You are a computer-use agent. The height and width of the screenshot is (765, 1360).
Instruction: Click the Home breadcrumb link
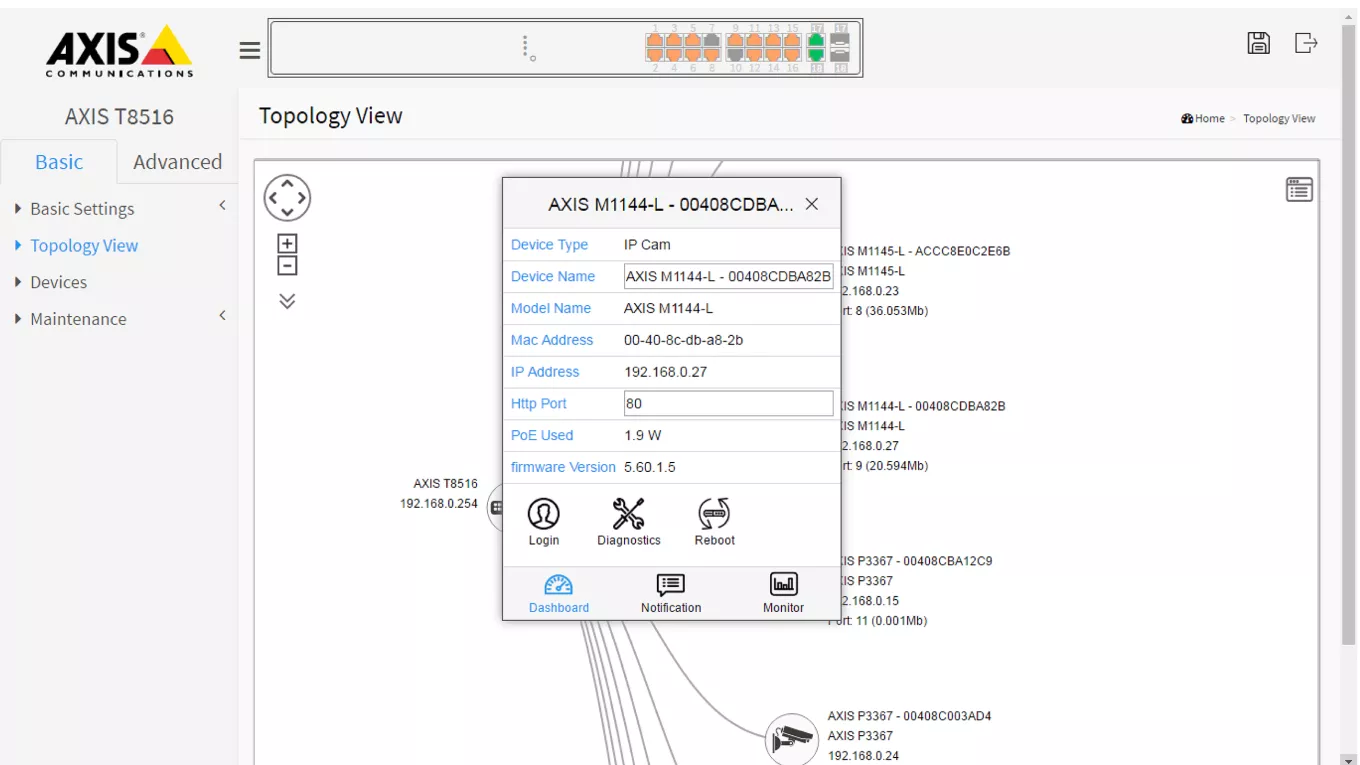[1209, 118]
